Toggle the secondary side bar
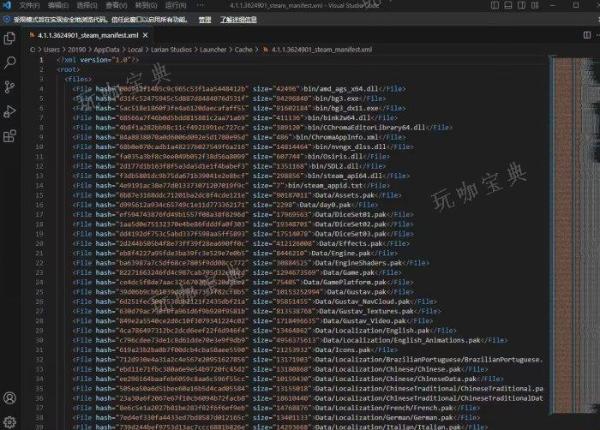 point(522,5)
